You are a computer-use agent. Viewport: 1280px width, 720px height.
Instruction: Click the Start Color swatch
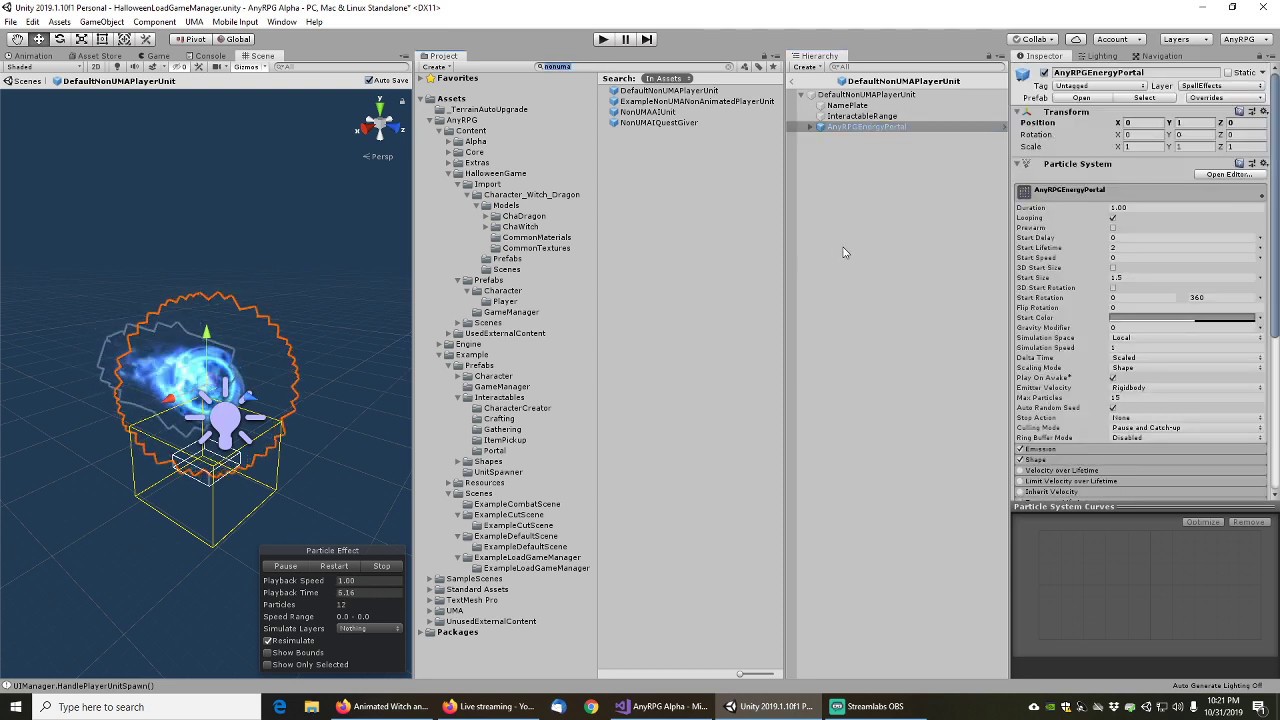[1182, 318]
